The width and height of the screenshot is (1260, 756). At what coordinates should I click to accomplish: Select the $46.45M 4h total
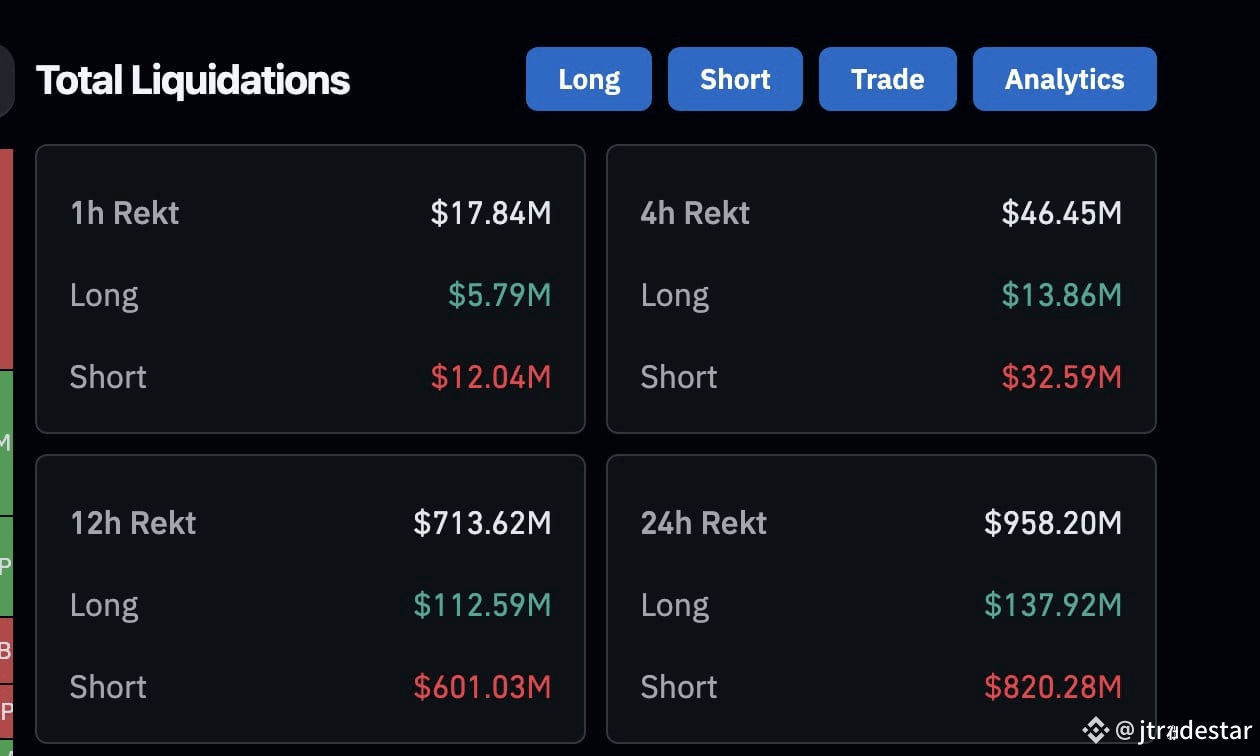tap(1061, 213)
